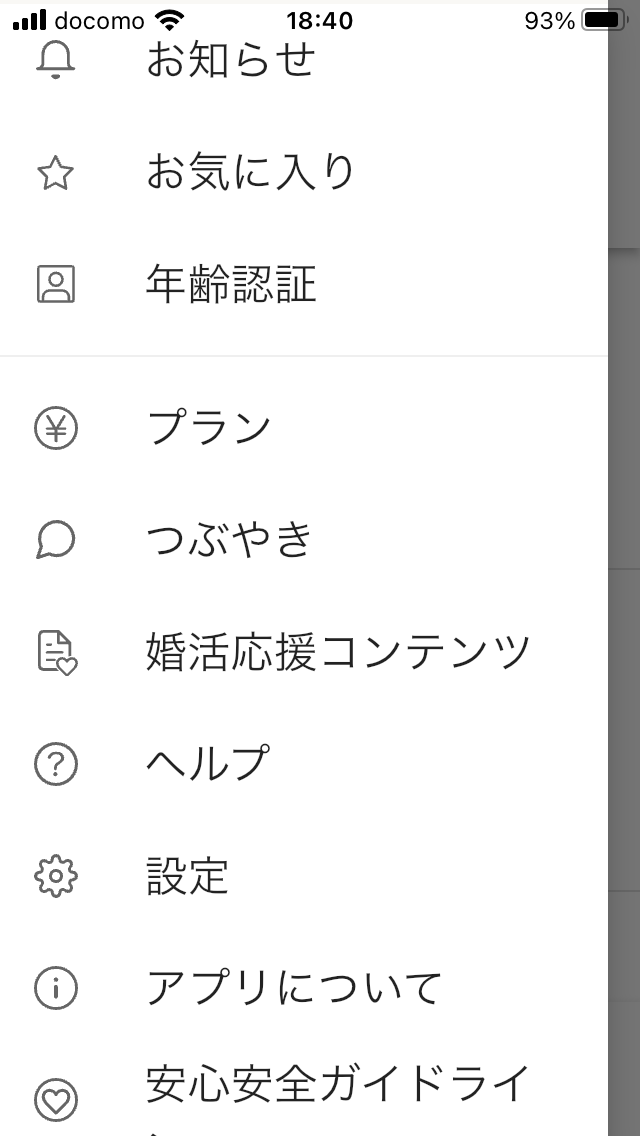Open the プラン plan page
Viewport: 640px width, 1136px height.
click(208, 427)
